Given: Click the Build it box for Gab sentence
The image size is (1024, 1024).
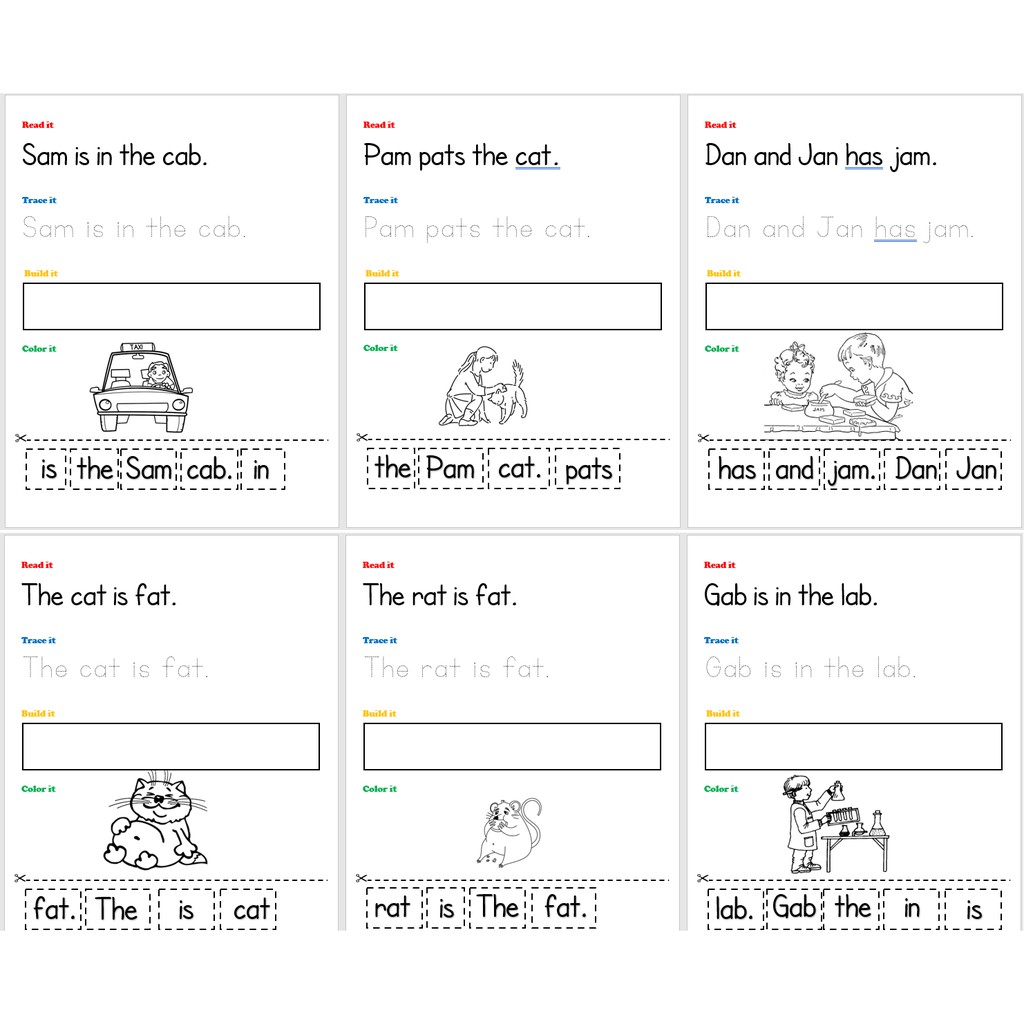Looking at the screenshot, I should [854, 746].
